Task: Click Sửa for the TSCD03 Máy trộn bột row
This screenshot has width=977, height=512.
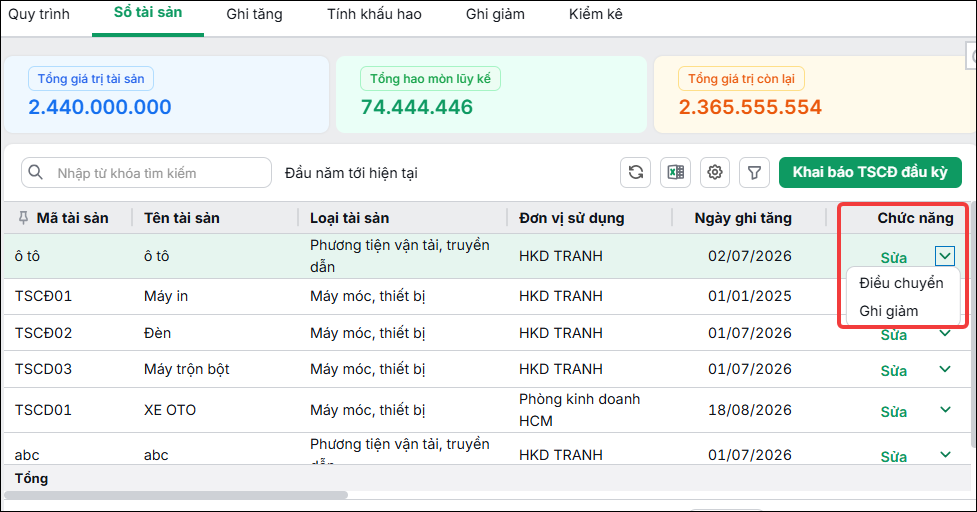Action: [894, 371]
